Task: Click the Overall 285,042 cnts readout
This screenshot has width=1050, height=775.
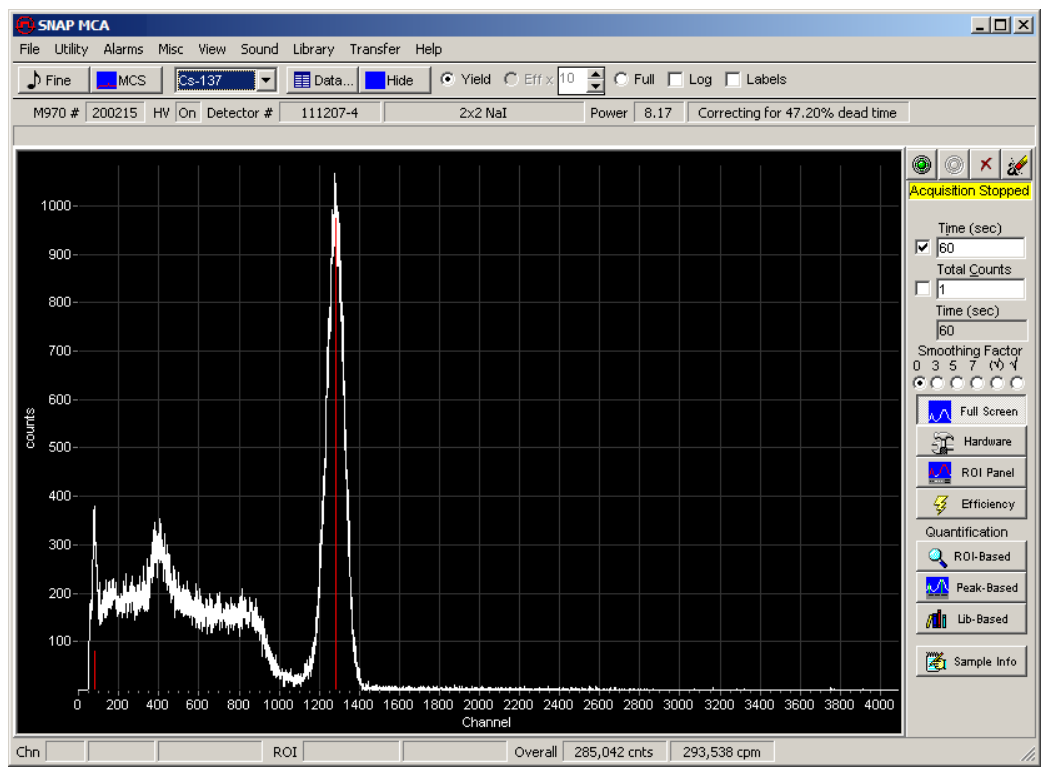Action: (613, 752)
